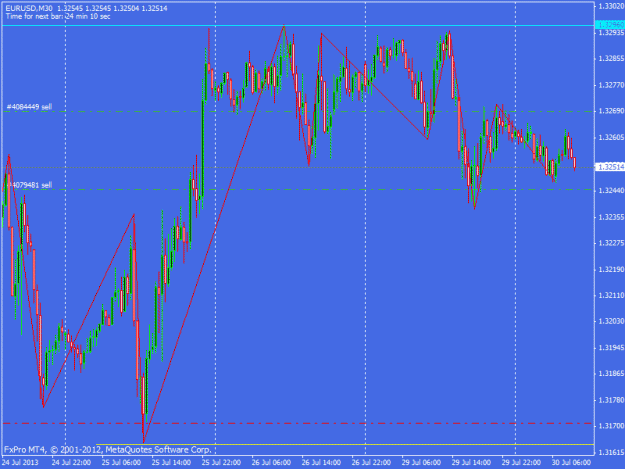Select the yellow horizontal line near chart bottom

(x=345, y=444)
